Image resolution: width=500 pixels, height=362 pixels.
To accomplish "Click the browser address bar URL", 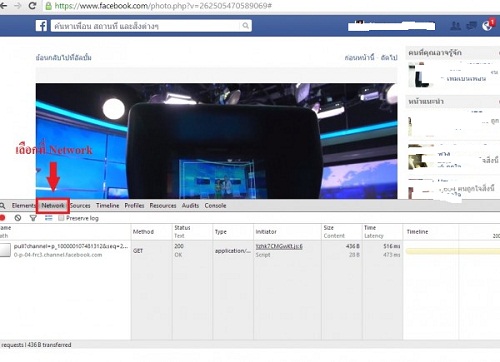I will pyautogui.click(x=163, y=6).
